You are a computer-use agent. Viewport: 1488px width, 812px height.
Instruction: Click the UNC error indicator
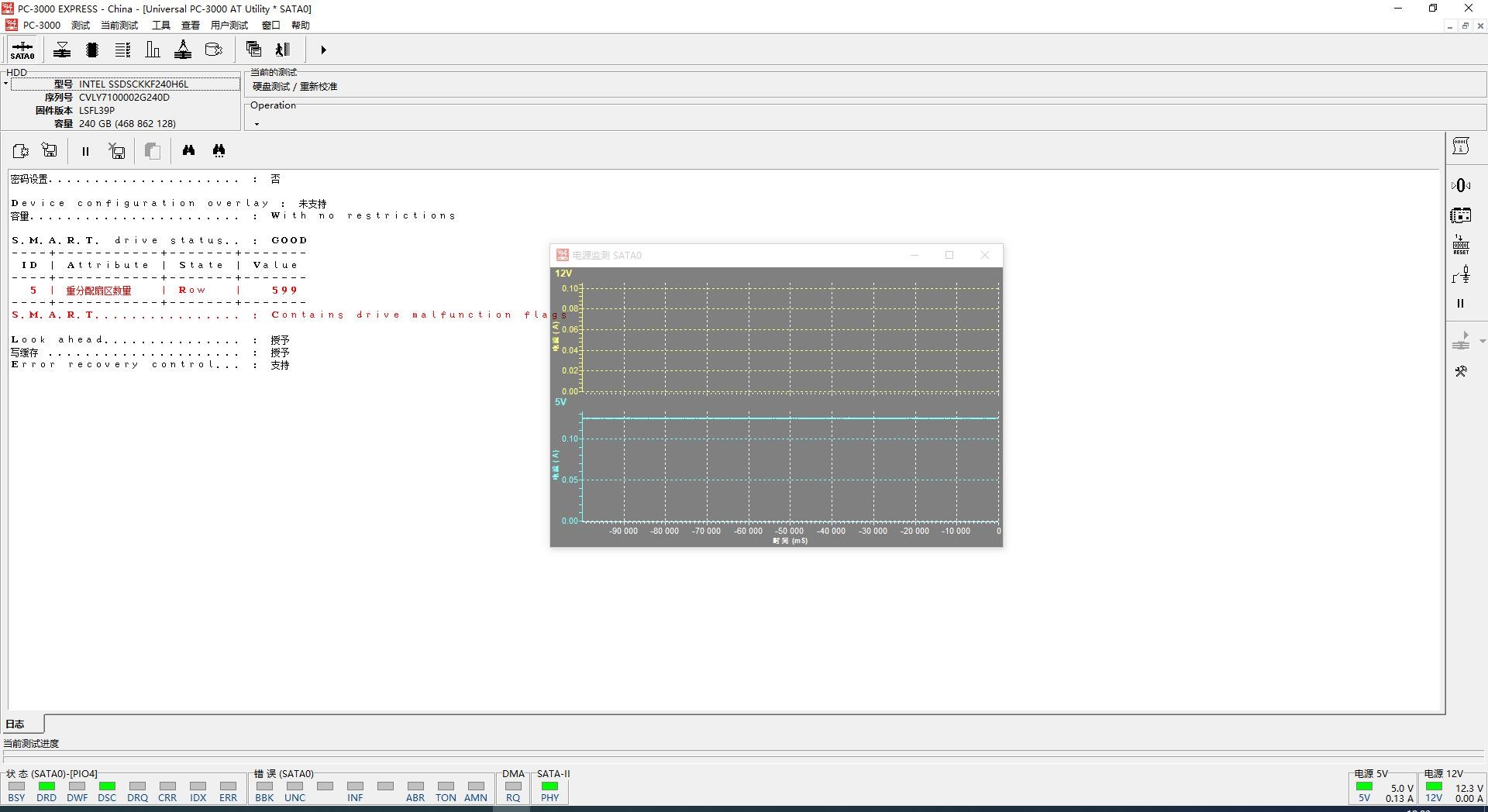[294, 791]
